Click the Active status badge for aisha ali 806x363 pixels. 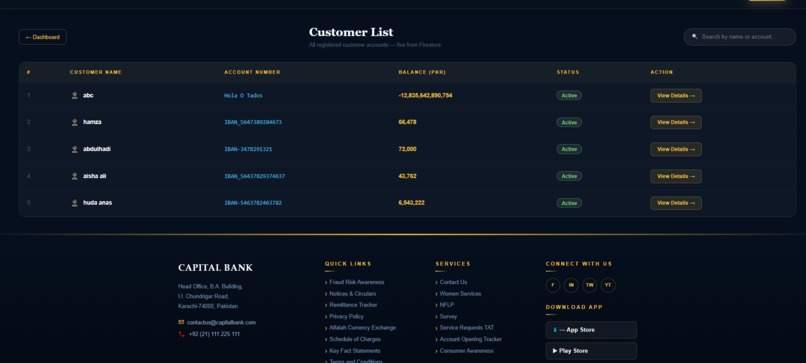coord(569,176)
